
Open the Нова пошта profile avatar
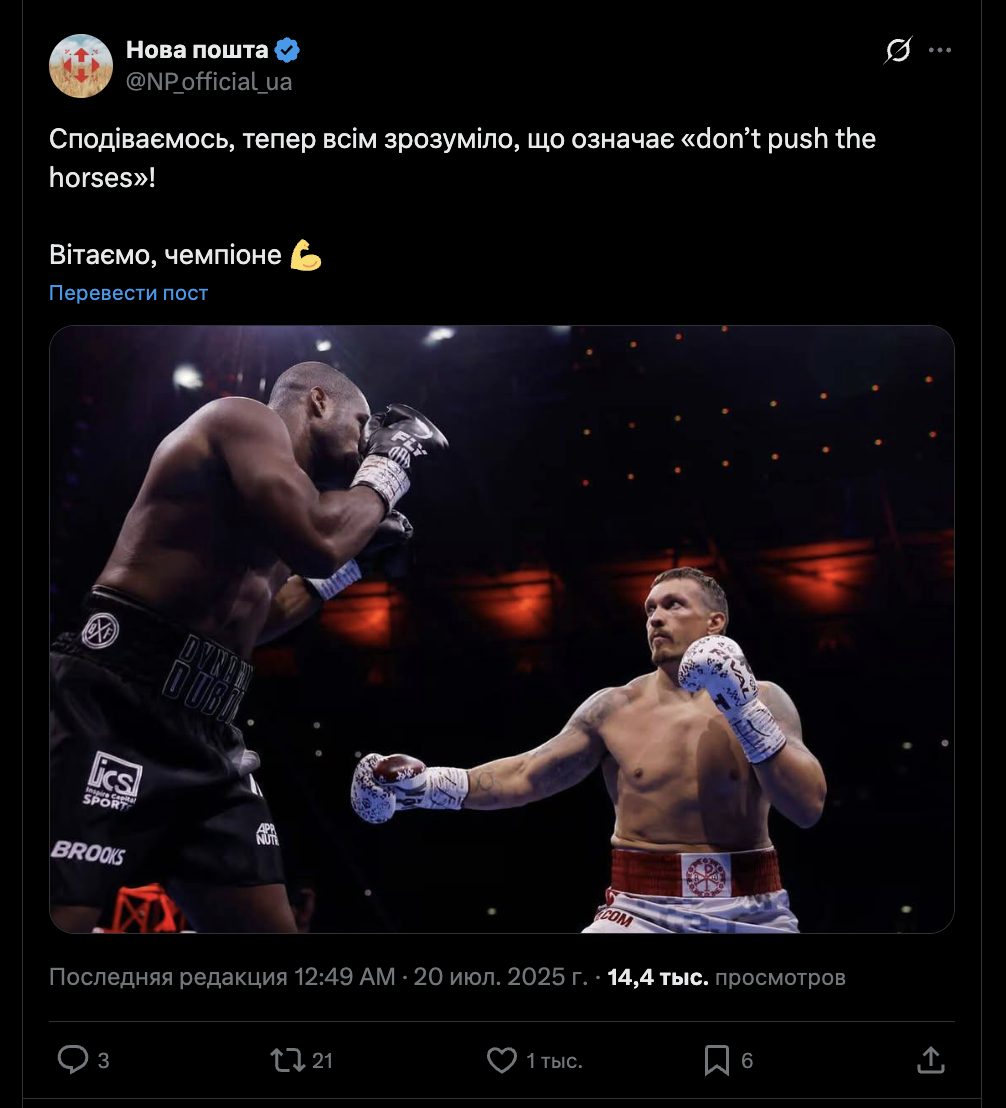(x=81, y=66)
